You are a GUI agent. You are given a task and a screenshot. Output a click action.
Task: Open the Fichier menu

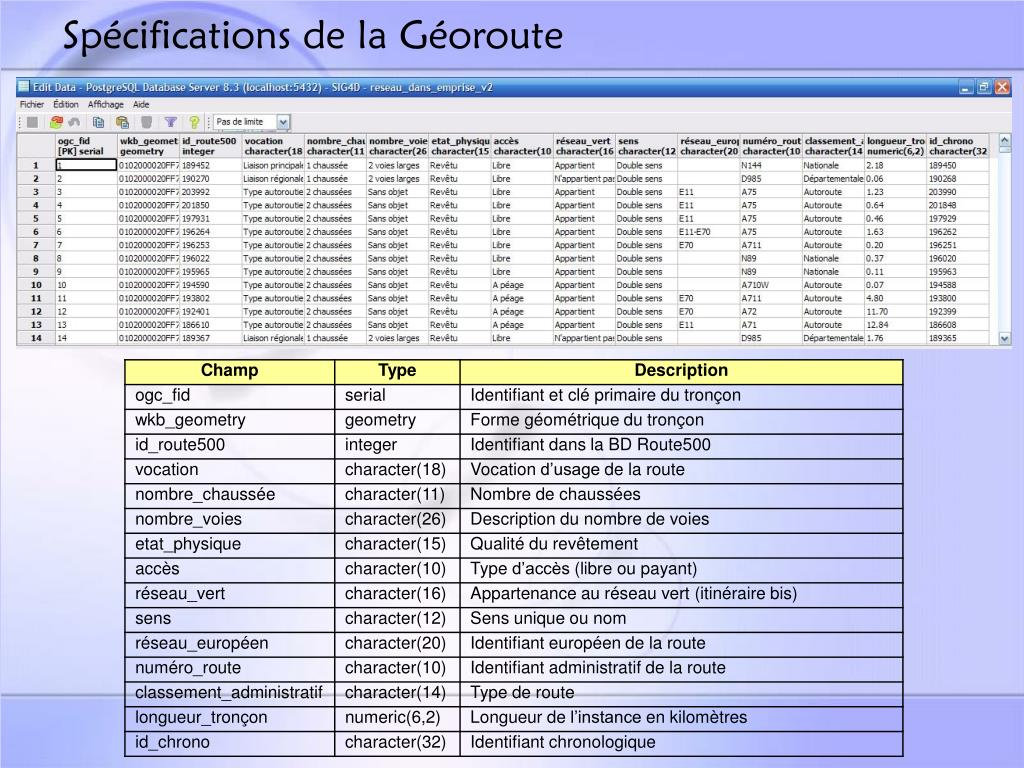tap(32, 104)
